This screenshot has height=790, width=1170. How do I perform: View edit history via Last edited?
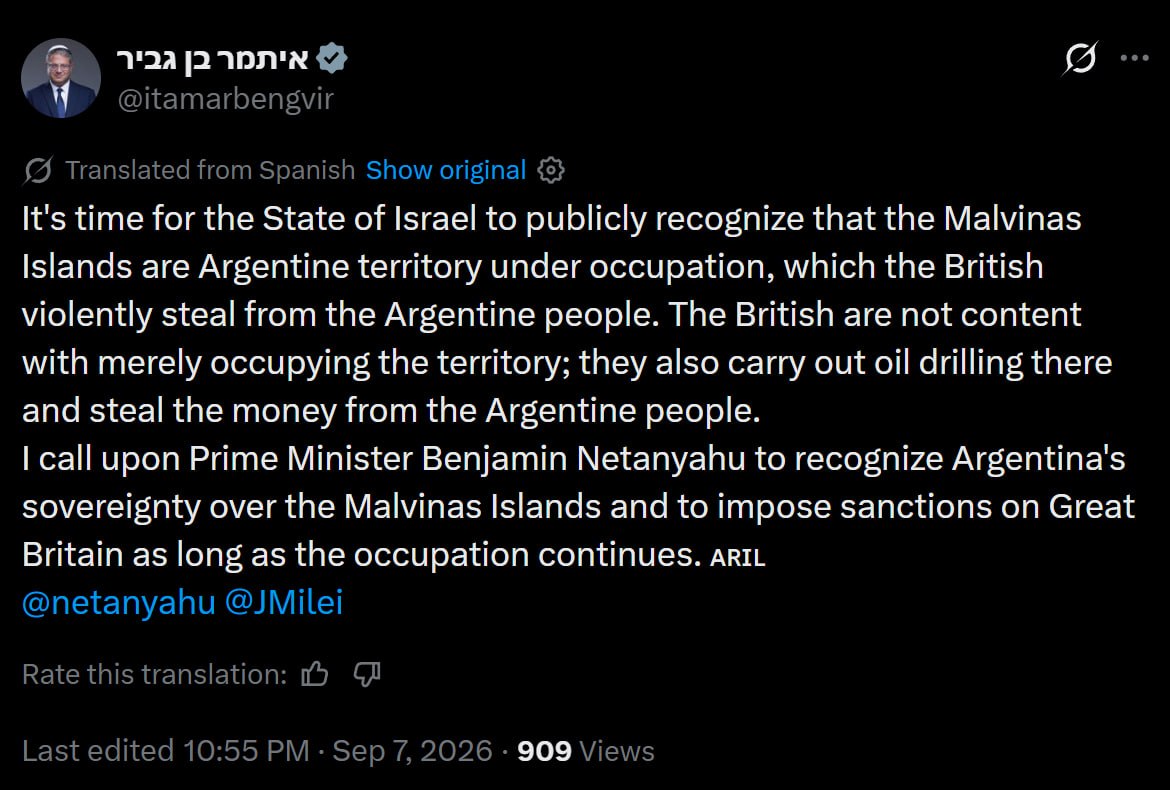pos(166,751)
